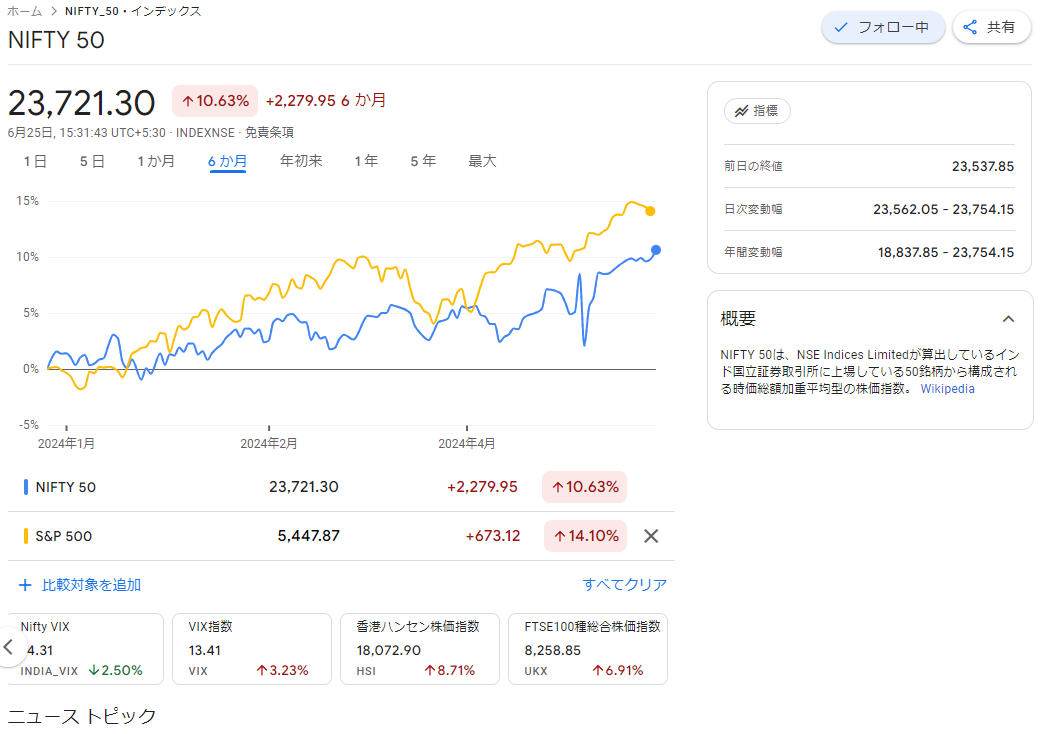Click the ホーム breadcrumb link
The width and height of the screenshot is (1043, 734).
pyautogui.click(x=25, y=11)
